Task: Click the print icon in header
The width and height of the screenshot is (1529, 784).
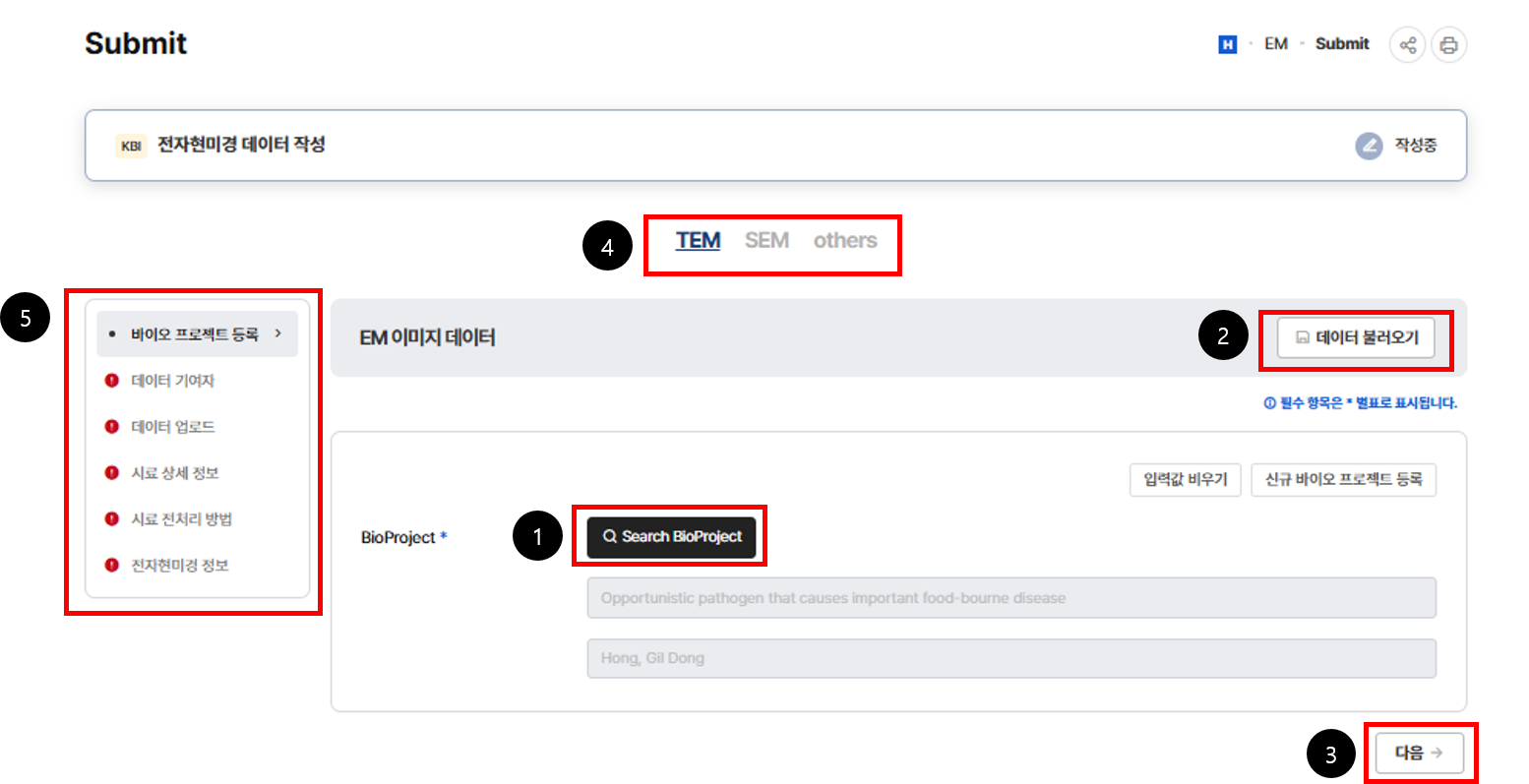Action: click(x=1448, y=45)
